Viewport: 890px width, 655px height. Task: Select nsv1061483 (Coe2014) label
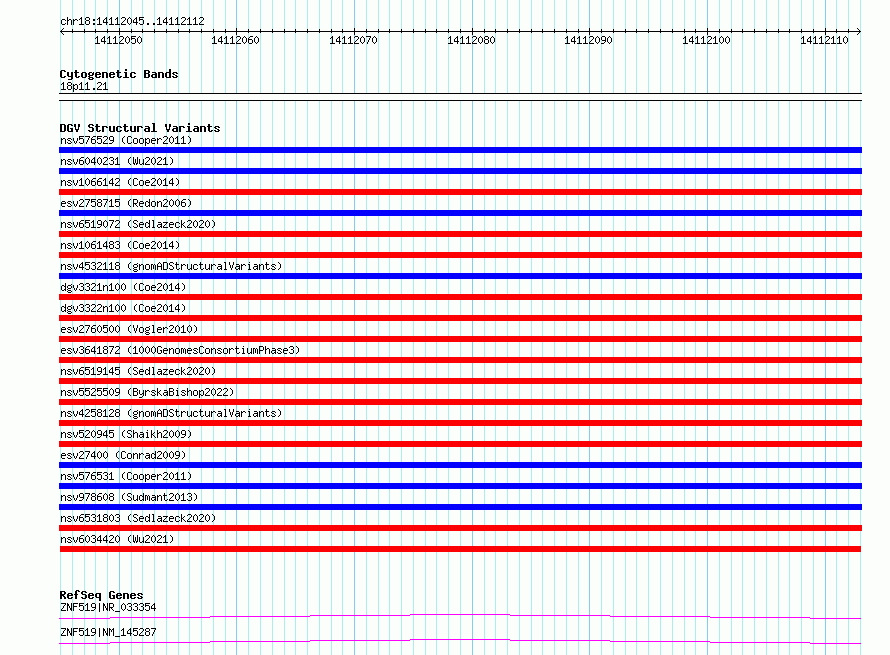tap(120, 245)
